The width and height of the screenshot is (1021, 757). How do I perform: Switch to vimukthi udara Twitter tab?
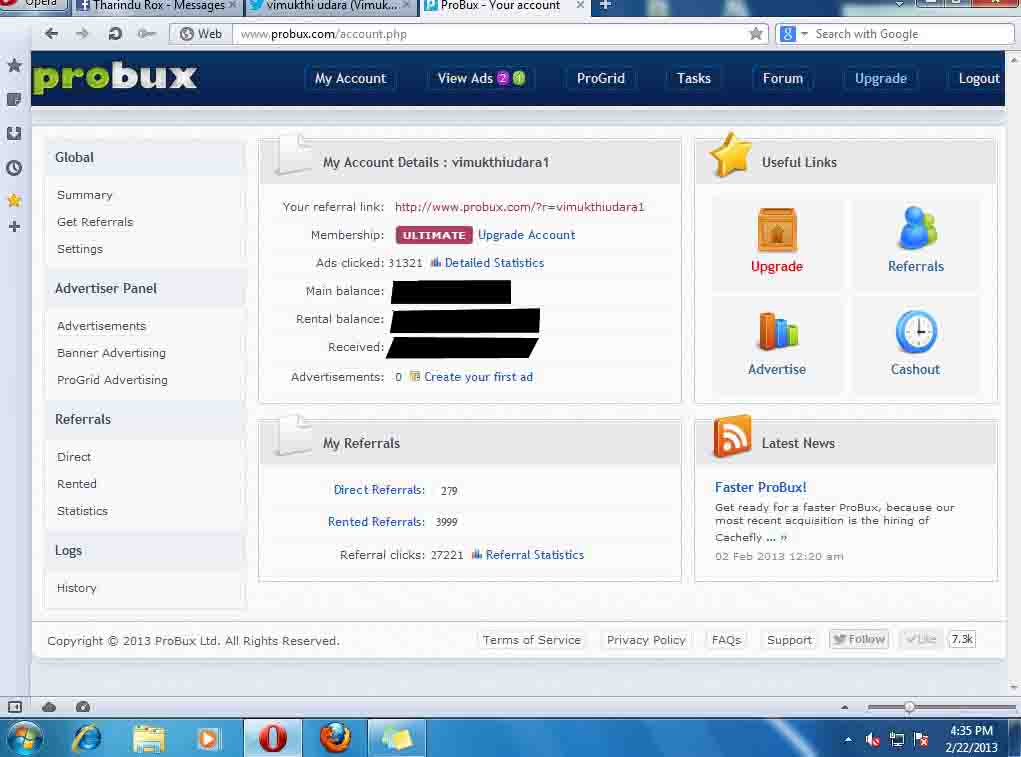tap(330, 6)
